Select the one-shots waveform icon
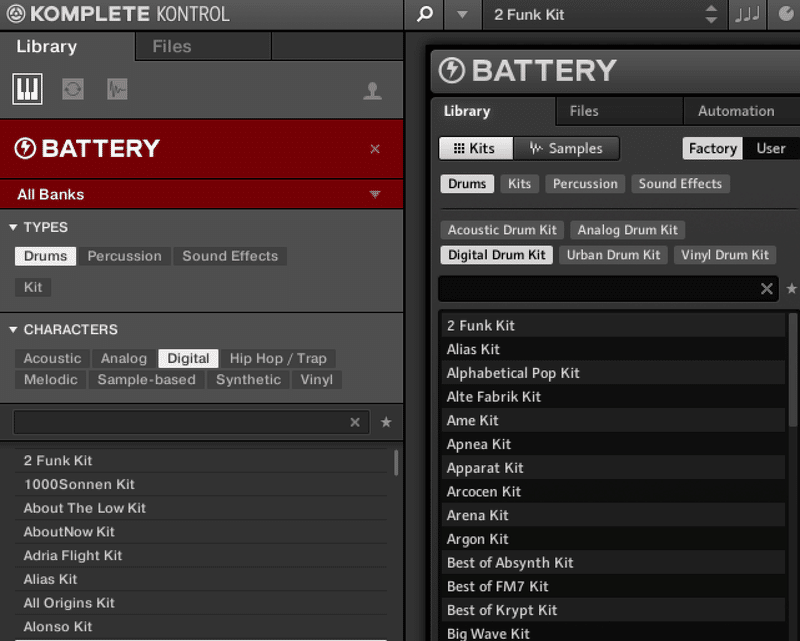800x641 pixels. pos(117,89)
